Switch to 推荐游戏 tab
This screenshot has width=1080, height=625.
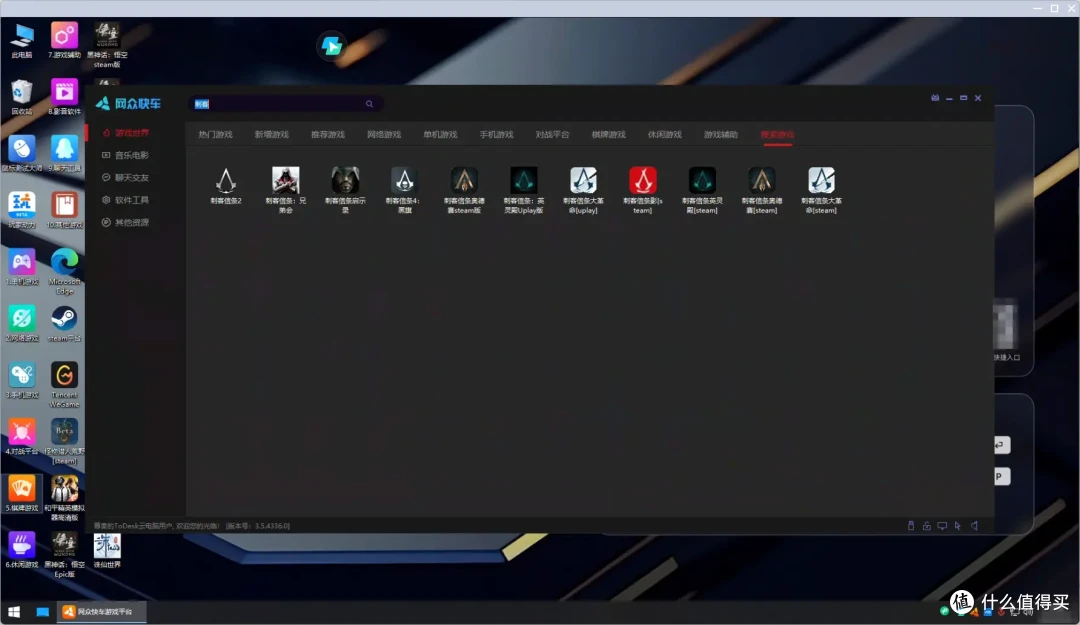click(328, 134)
